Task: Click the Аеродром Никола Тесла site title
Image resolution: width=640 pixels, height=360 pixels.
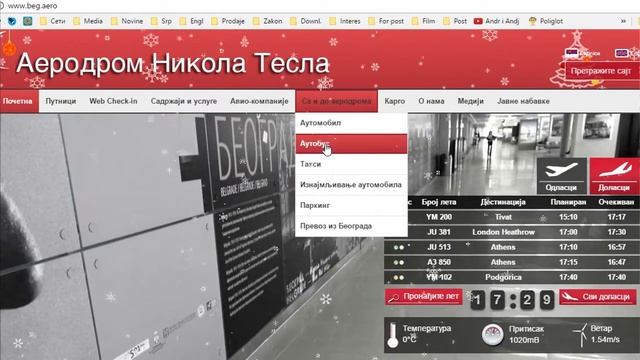Action: pyautogui.click(x=173, y=63)
